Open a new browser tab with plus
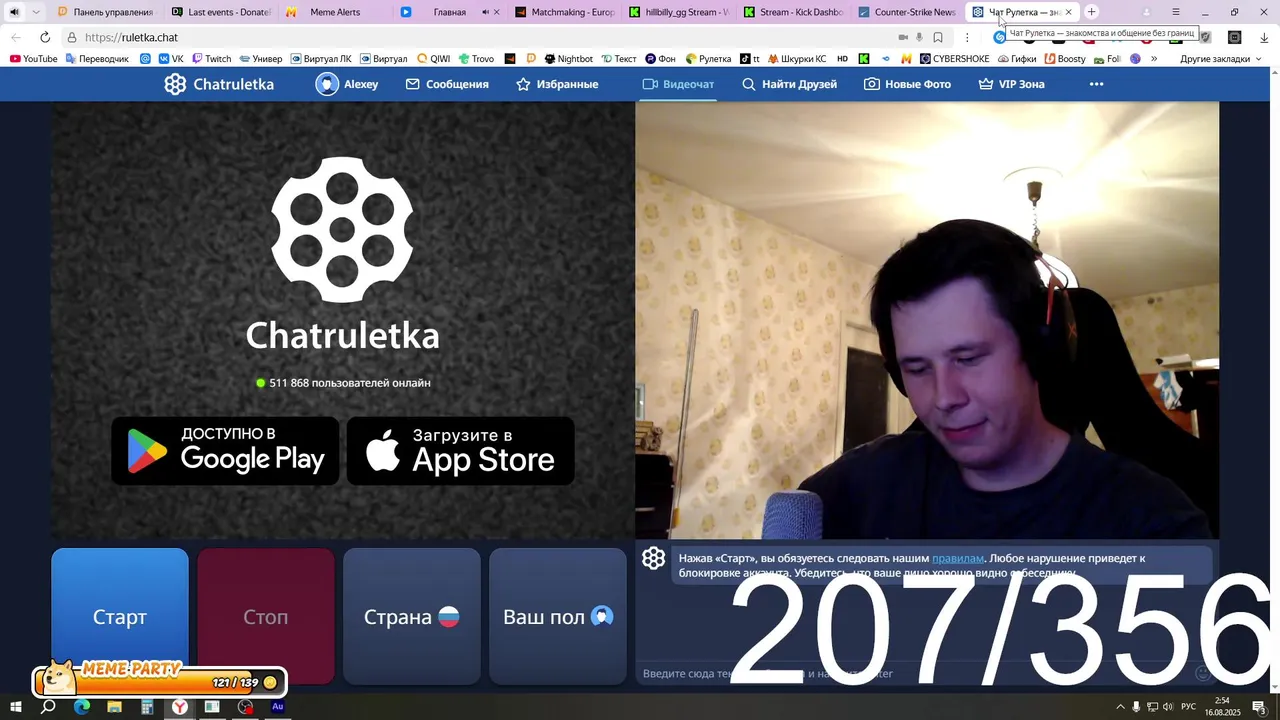Image resolution: width=1280 pixels, height=720 pixels. pos(1091,12)
